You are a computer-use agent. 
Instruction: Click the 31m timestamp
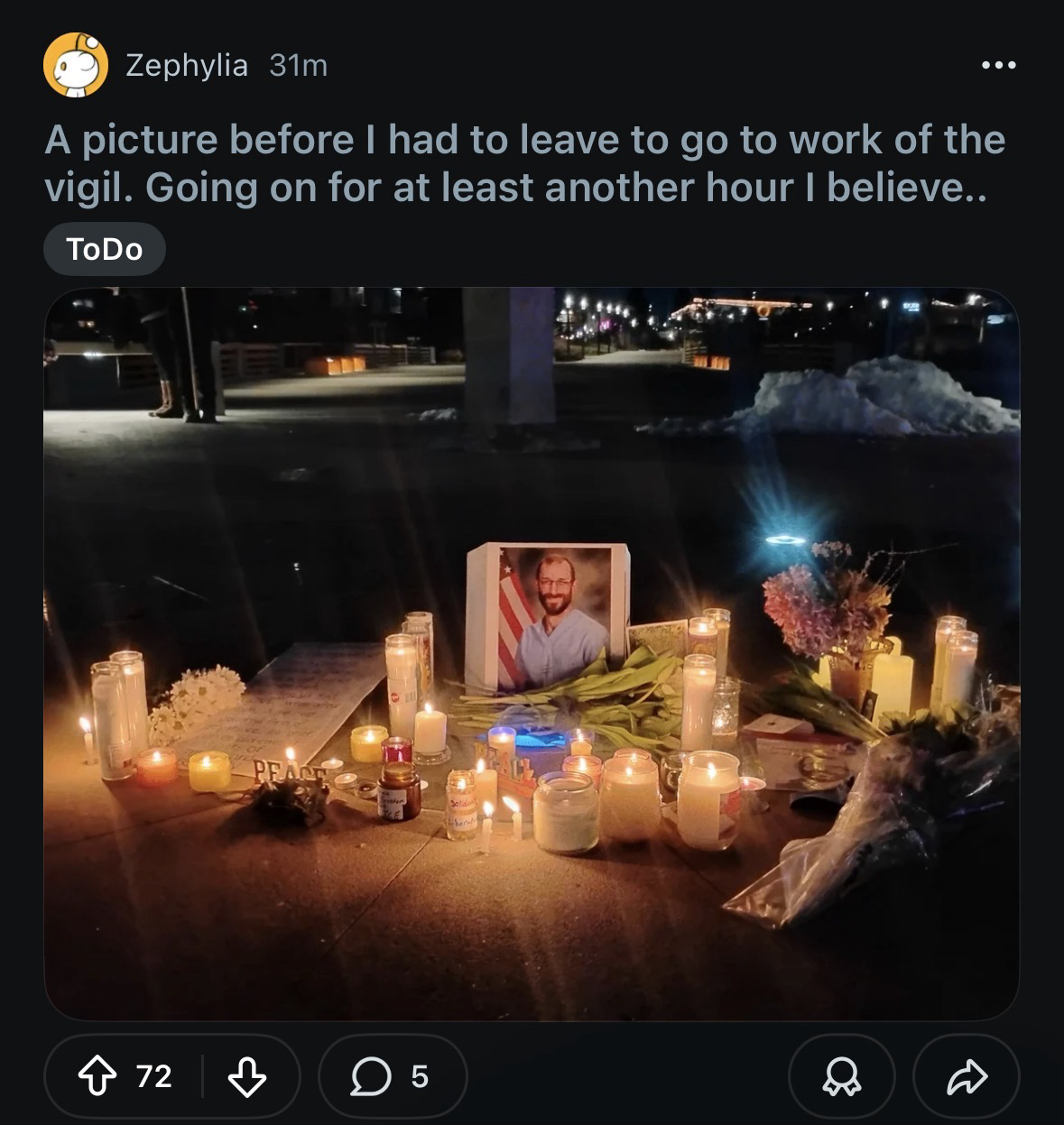[298, 65]
